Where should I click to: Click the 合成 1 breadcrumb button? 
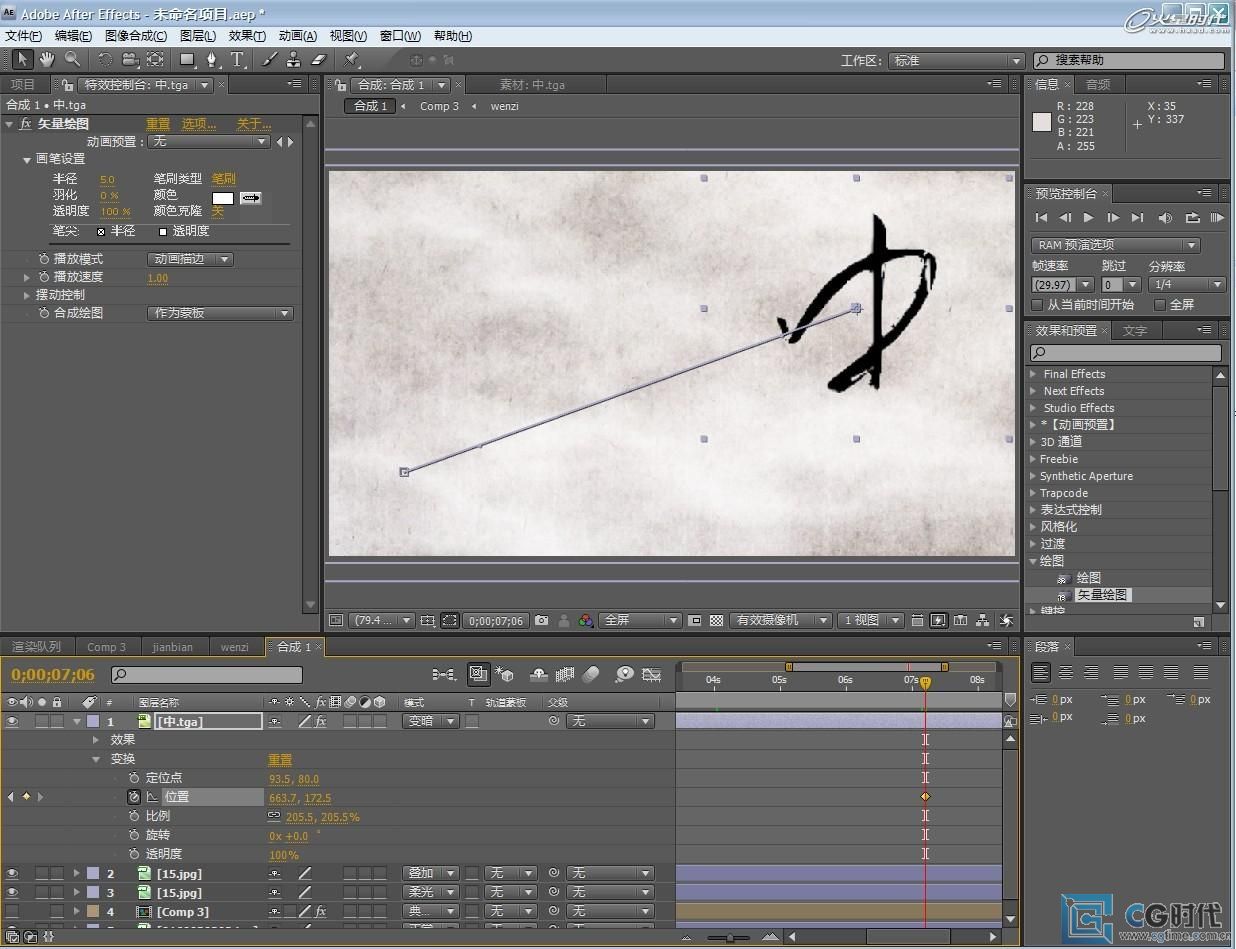[x=371, y=106]
